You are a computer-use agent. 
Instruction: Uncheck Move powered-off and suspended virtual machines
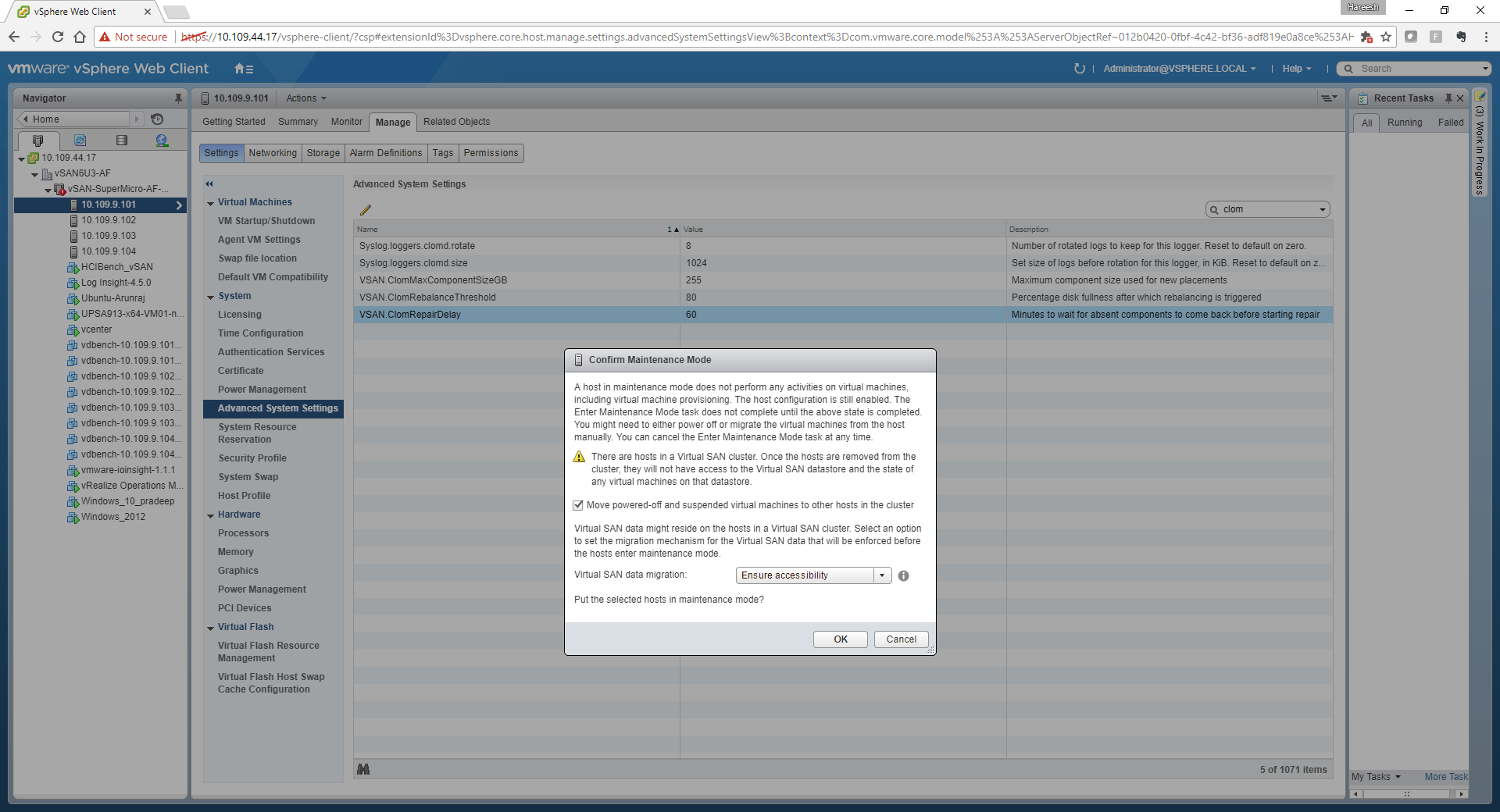click(x=578, y=506)
